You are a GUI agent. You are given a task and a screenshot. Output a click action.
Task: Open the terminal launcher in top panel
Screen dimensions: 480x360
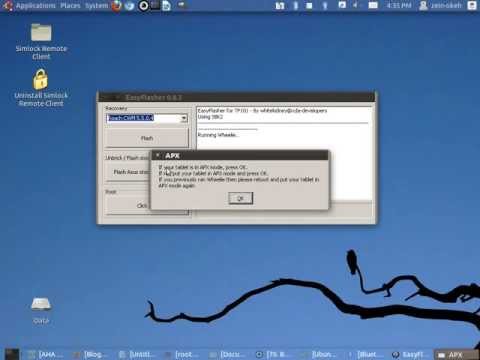coord(155,5)
